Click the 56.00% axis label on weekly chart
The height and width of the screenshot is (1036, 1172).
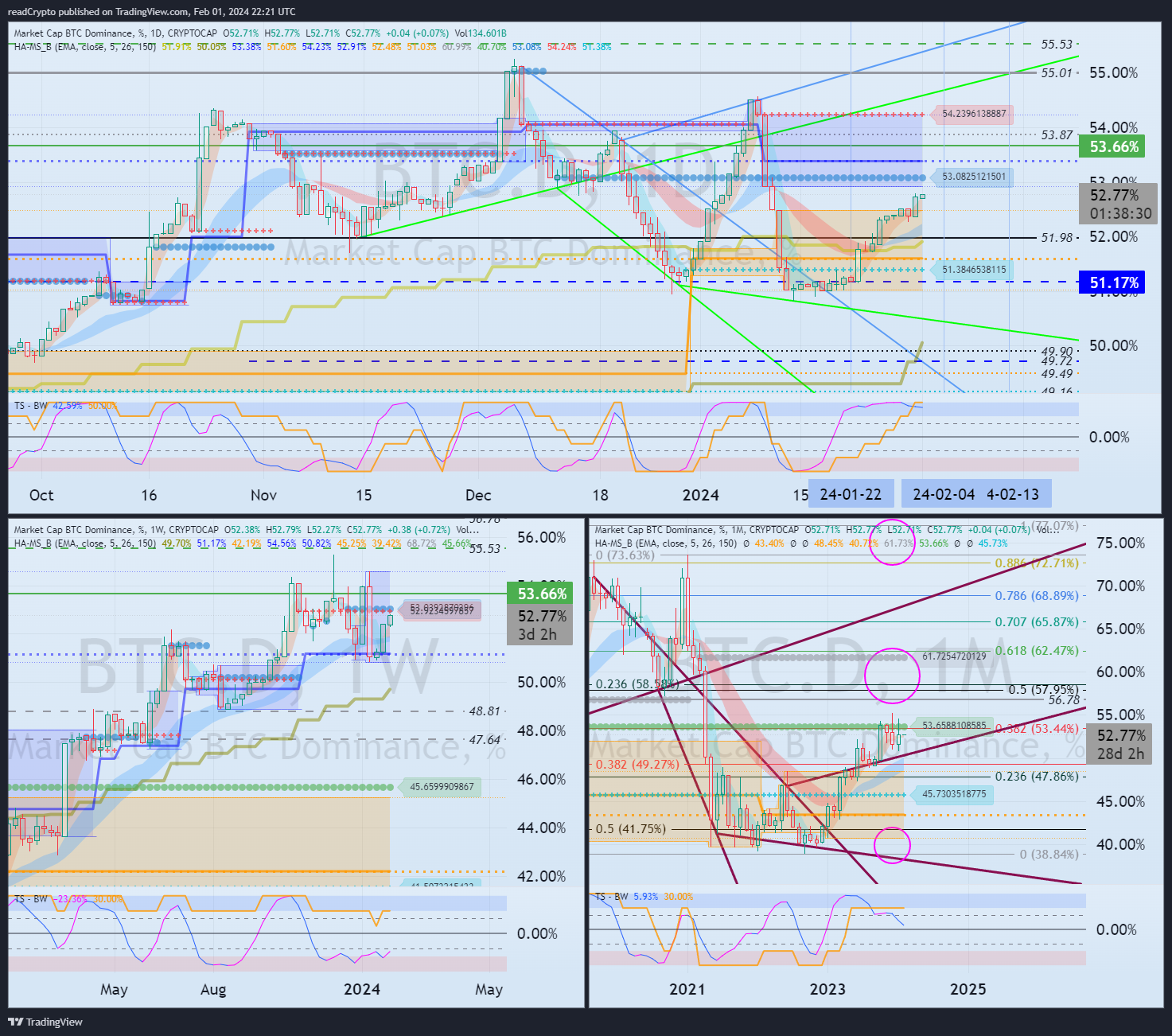pos(541,537)
